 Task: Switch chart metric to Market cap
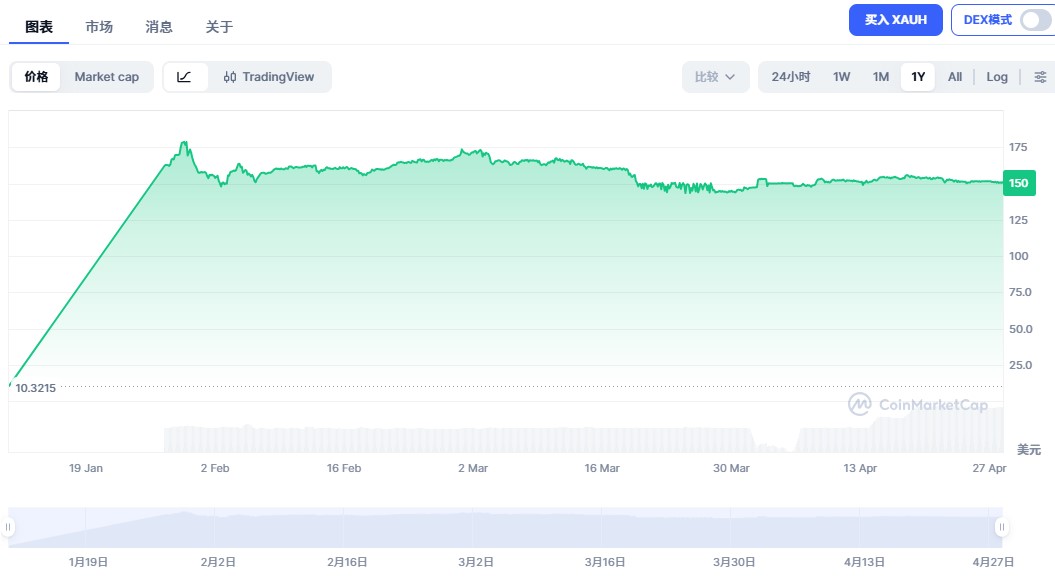coord(106,77)
